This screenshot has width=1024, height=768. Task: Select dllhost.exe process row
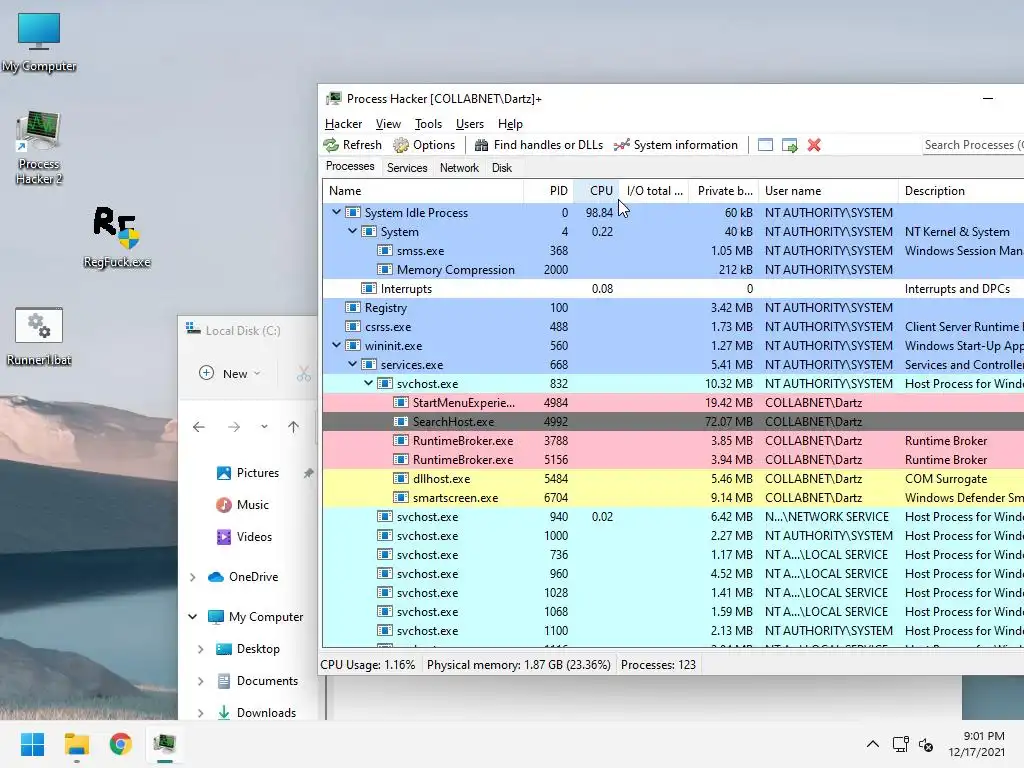click(x=673, y=479)
